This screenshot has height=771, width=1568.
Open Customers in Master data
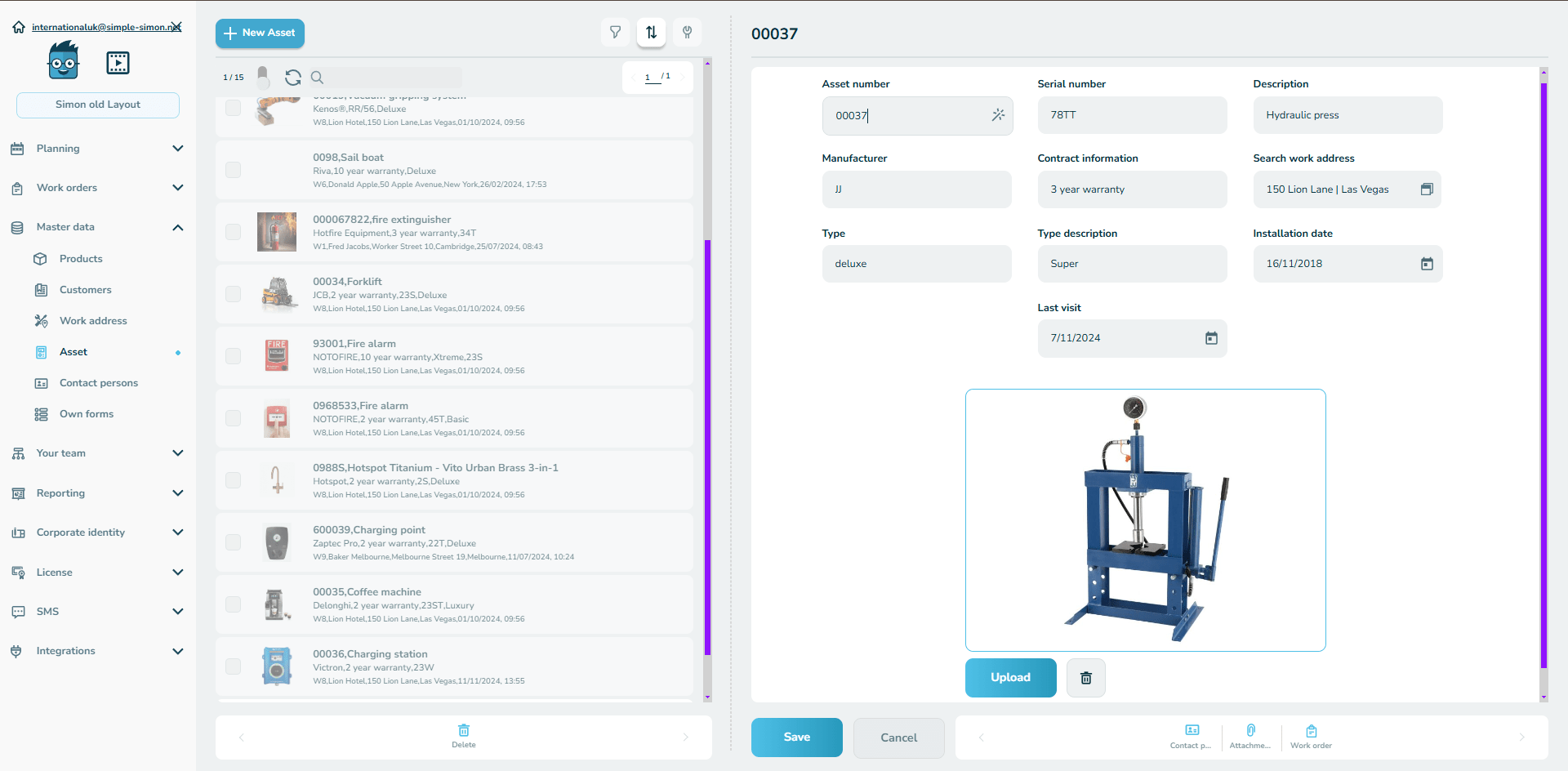pos(85,290)
